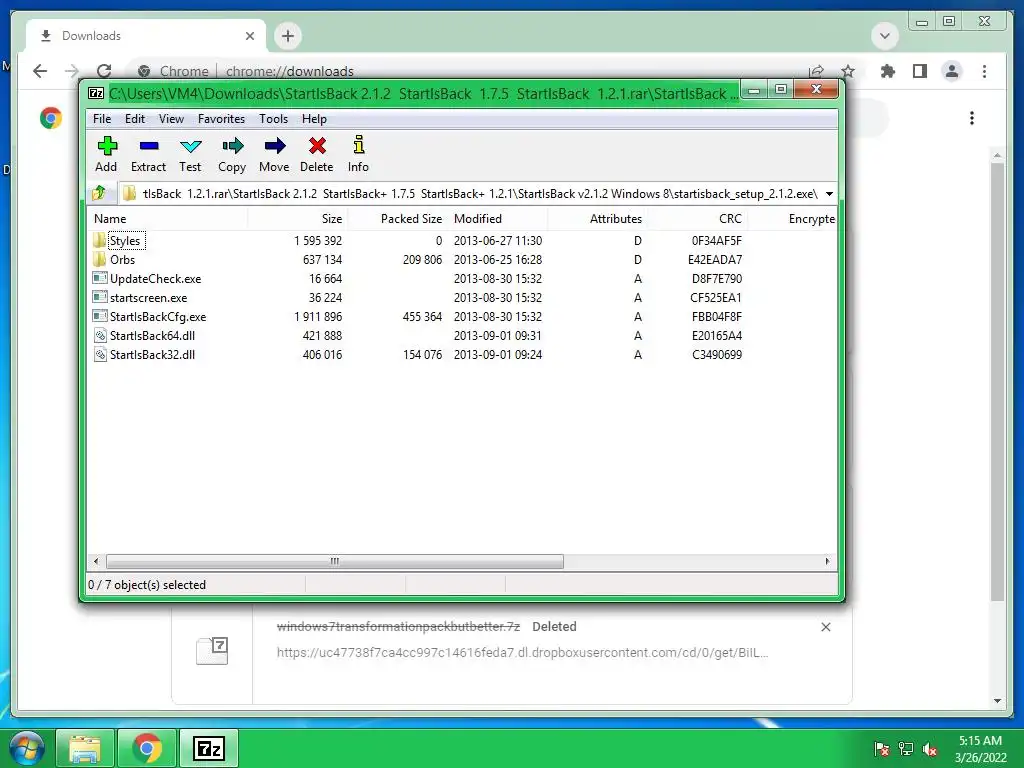The image size is (1024, 768).
Task: Click the muted volume tray icon
Action: pos(930,749)
